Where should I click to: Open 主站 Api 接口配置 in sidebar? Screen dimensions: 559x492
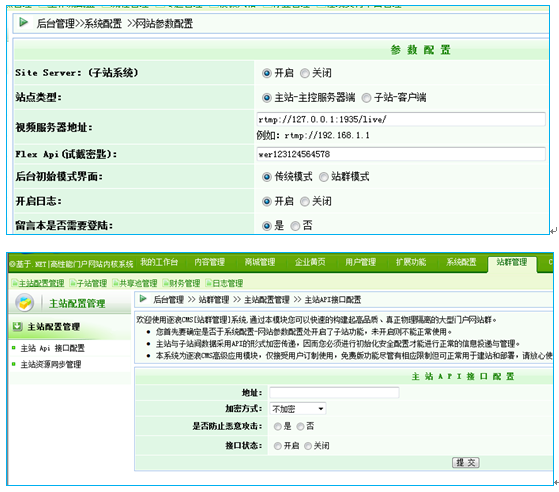(53, 348)
